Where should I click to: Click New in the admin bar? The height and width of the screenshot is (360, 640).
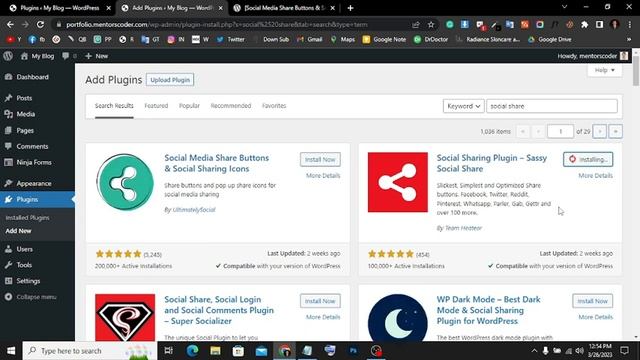click(x=97, y=56)
